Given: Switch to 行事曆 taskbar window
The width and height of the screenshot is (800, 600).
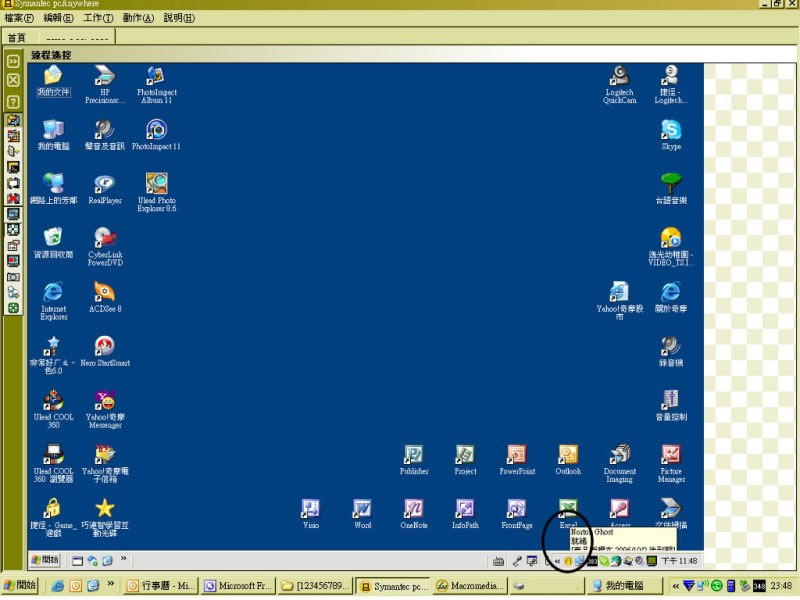Looking at the screenshot, I should coord(161,586).
